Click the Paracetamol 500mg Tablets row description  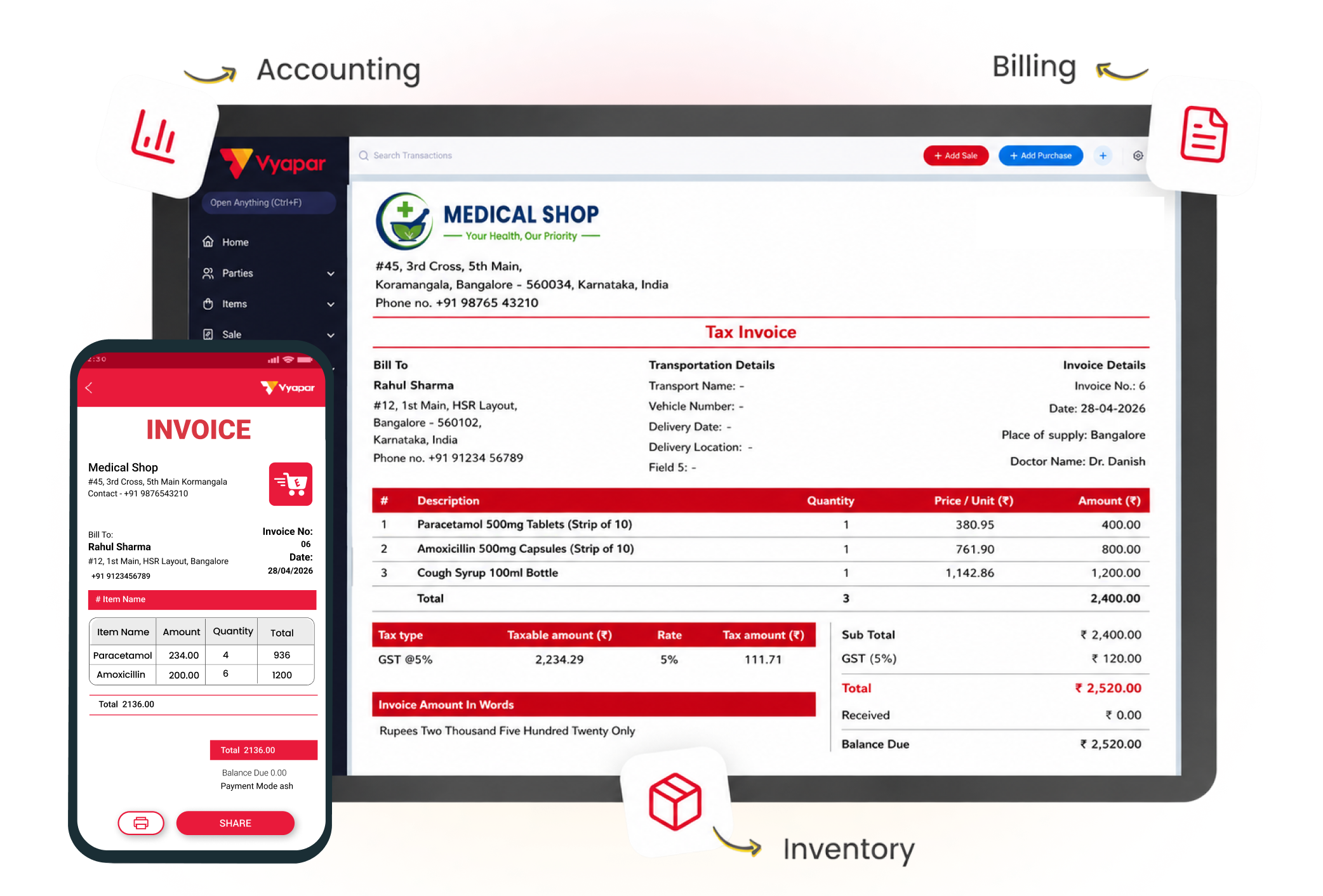point(524,524)
